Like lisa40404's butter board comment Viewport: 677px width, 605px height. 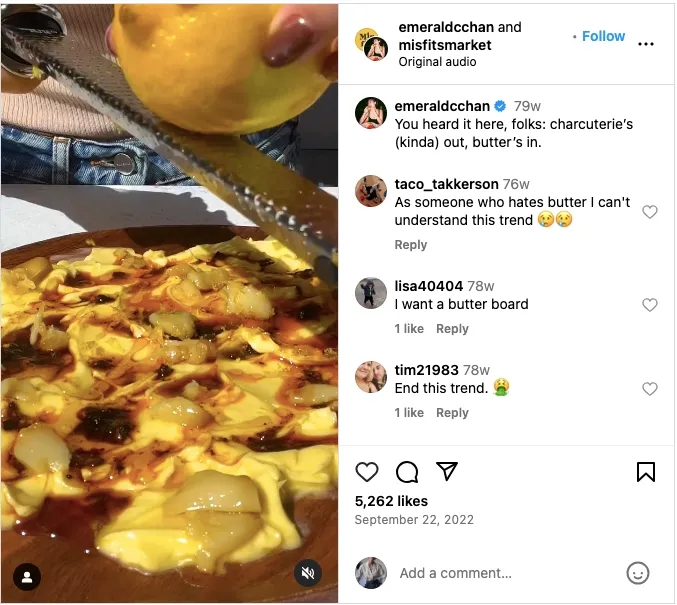pyautogui.click(x=650, y=305)
